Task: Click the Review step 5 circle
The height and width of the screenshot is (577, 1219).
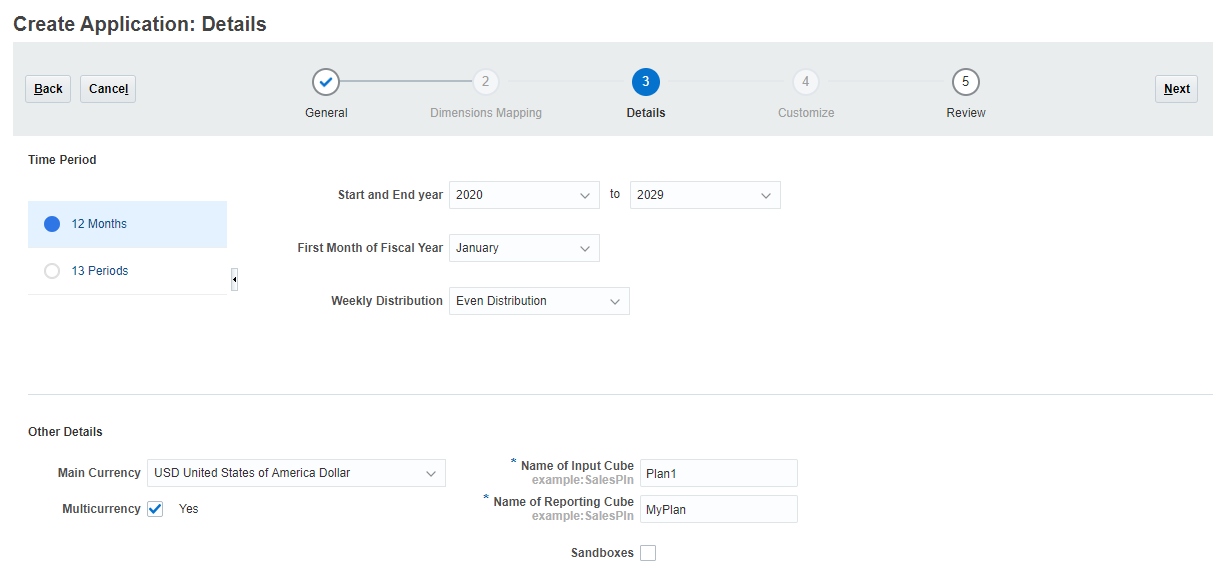Action: [965, 81]
